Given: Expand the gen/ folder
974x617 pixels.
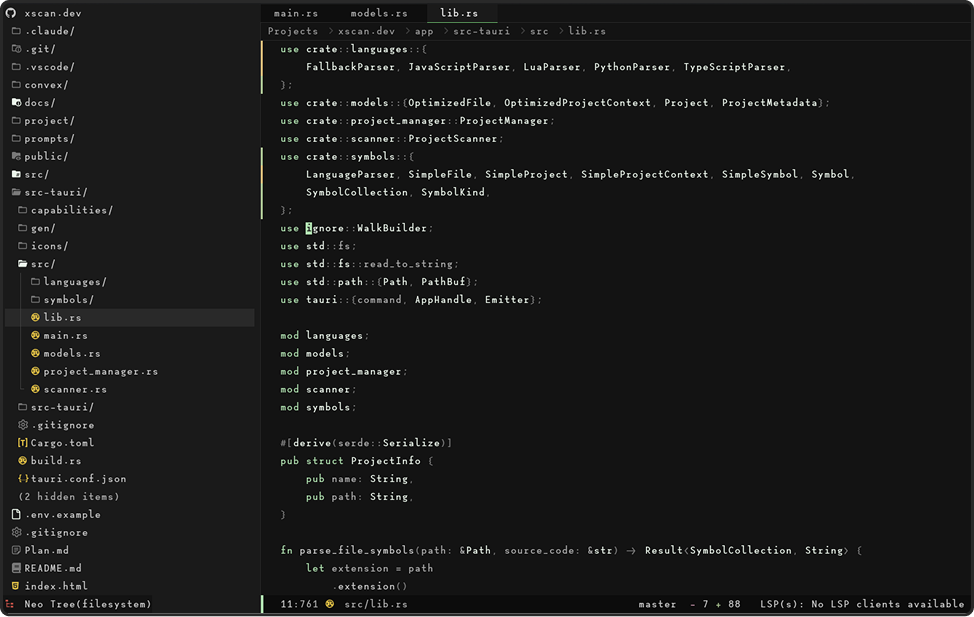Looking at the screenshot, I should (37, 228).
